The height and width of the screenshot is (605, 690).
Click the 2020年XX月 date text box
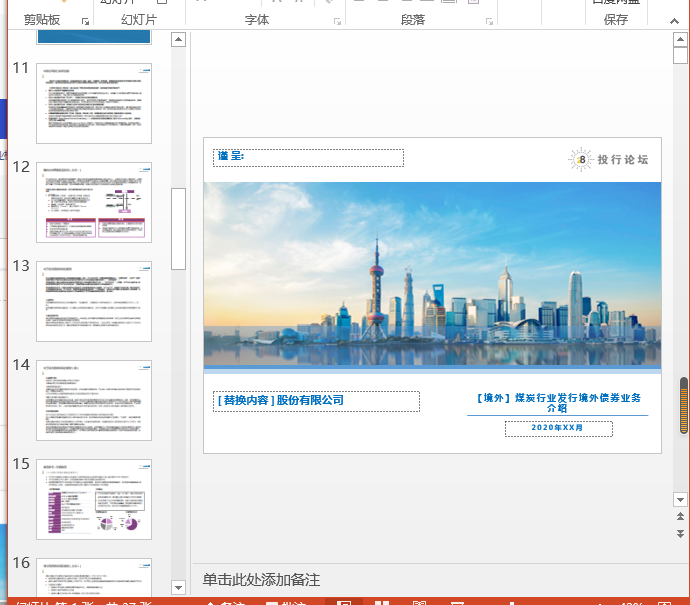tap(559, 429)
